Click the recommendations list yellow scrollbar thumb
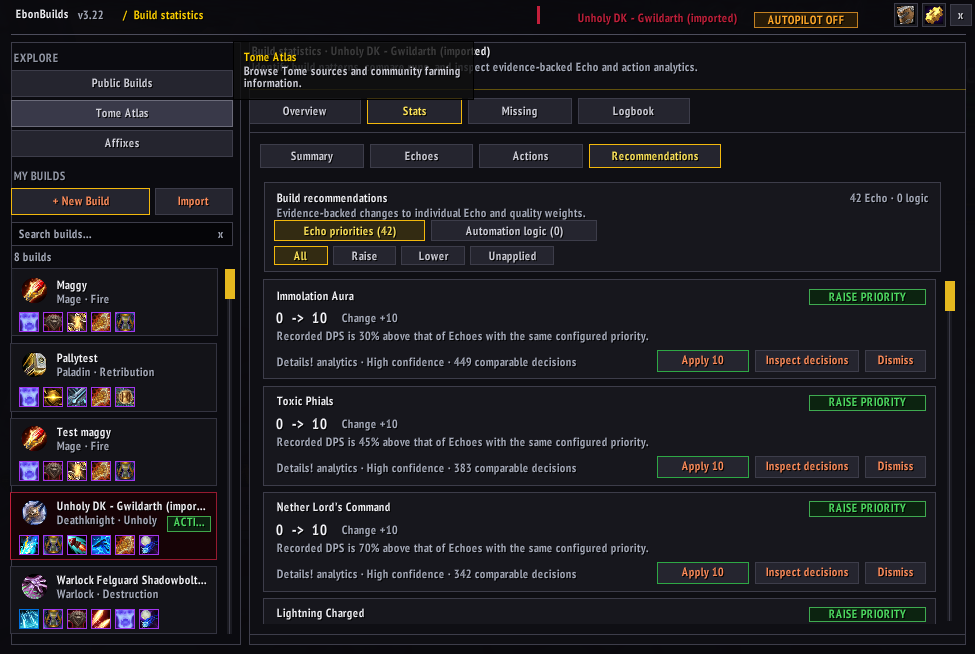The width and height of the screenshot is (975, 654). [950, 296]
